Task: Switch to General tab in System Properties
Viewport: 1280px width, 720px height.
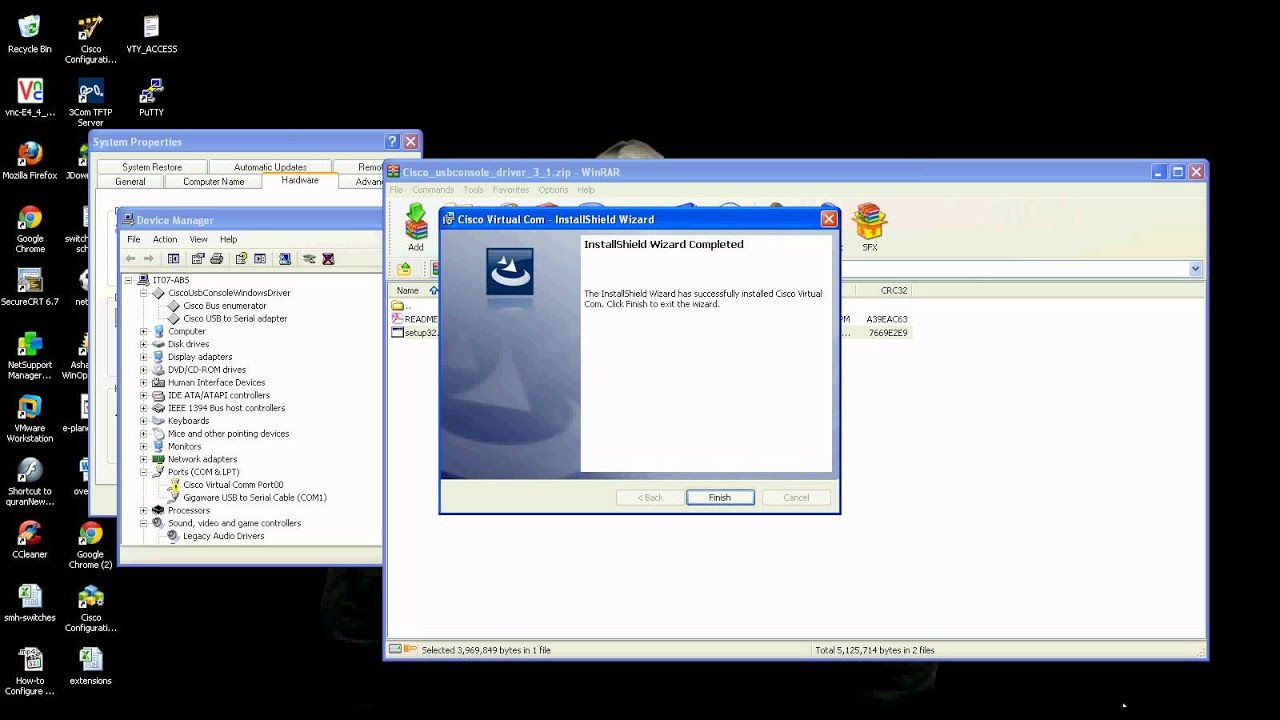Action: 130,182
